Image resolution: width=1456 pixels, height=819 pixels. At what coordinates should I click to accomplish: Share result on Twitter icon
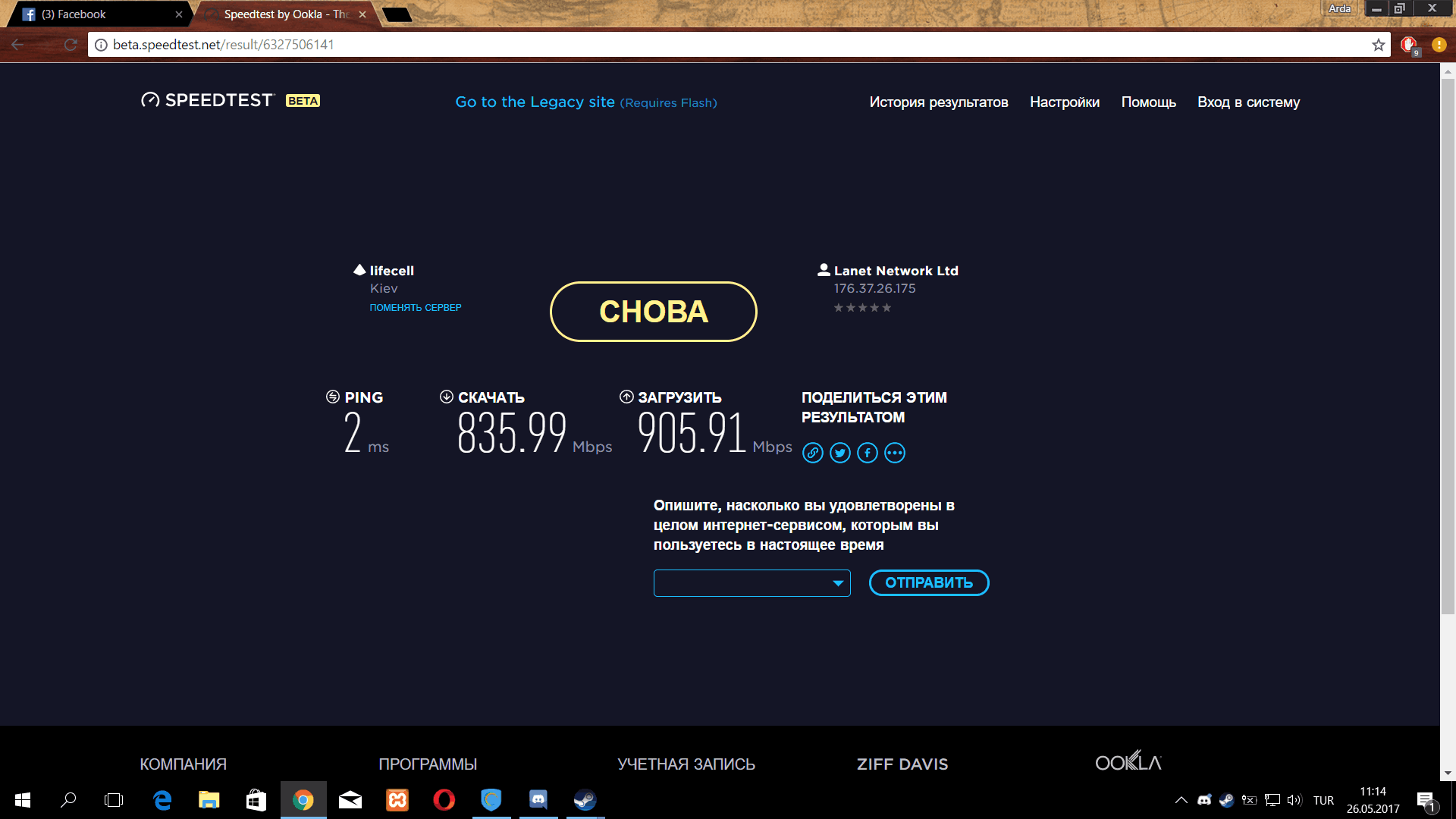pyautogui.click(x=840, y=453)
